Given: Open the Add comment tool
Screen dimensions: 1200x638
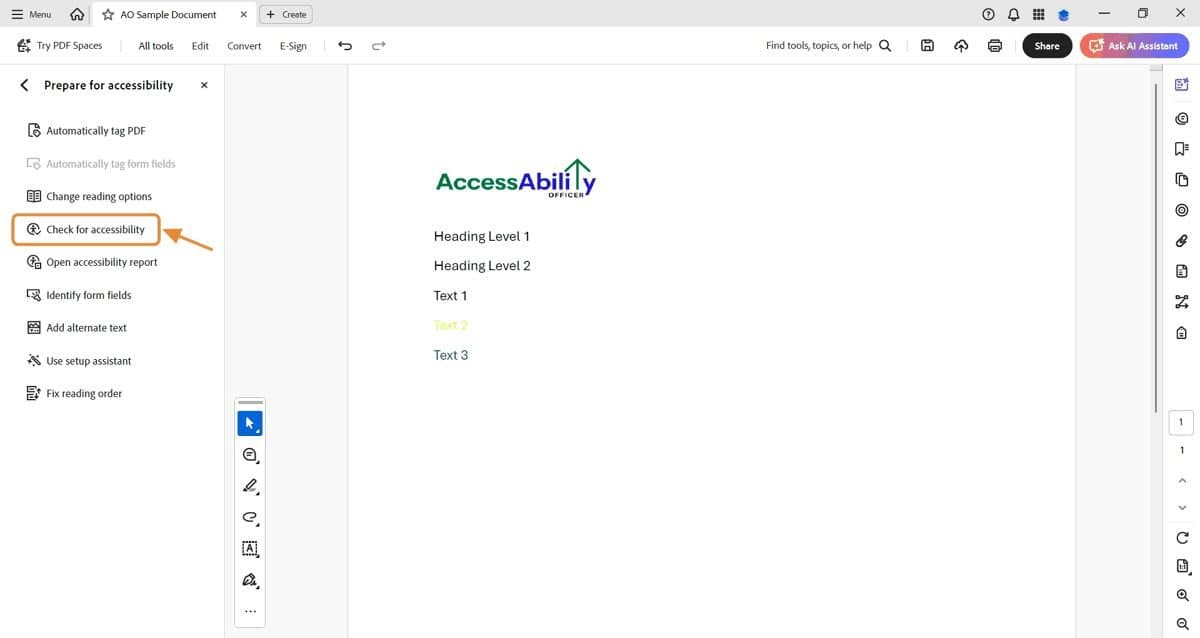Looking at the screenshot, I should [249, 454].
